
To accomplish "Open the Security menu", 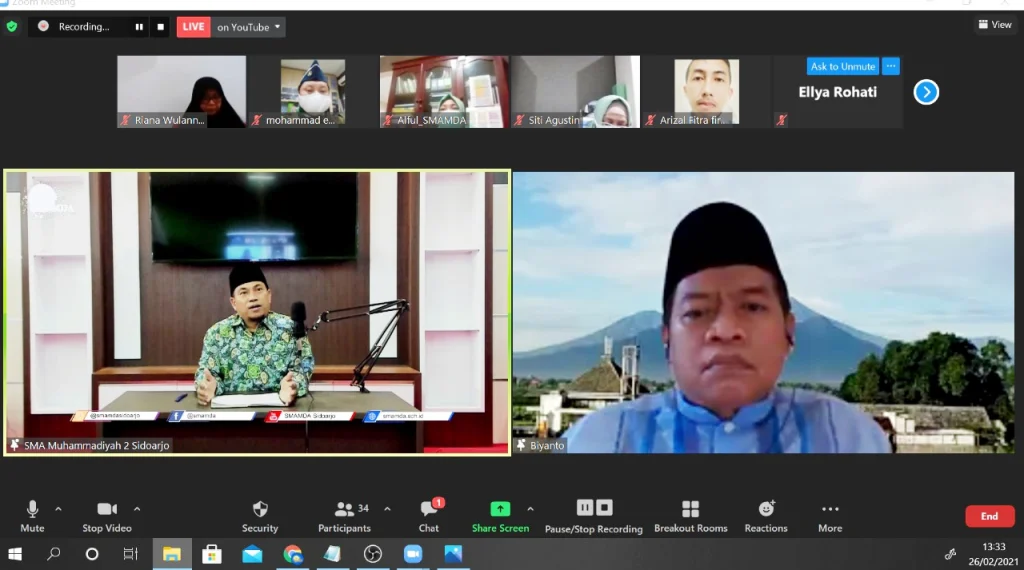I will pyautogui.click(x=260, y=516).
